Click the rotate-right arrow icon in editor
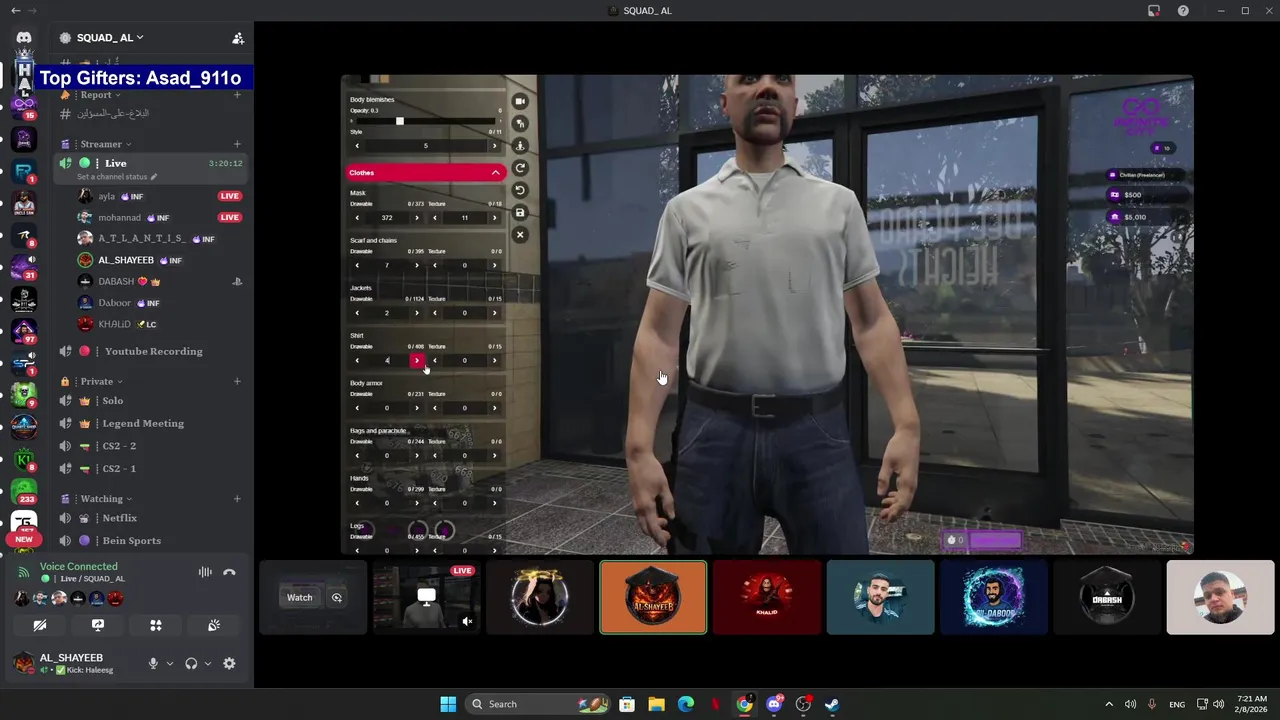1280x720 pixels. tap(520, 168)
